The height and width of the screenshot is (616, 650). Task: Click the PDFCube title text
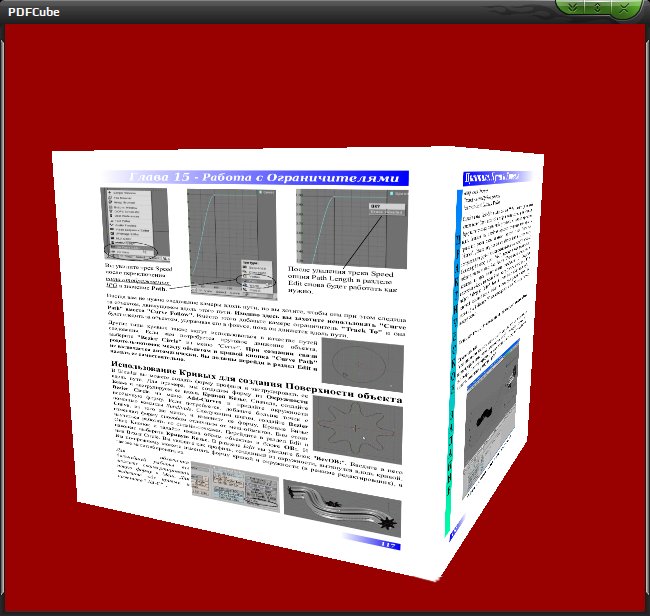(34, 12)
